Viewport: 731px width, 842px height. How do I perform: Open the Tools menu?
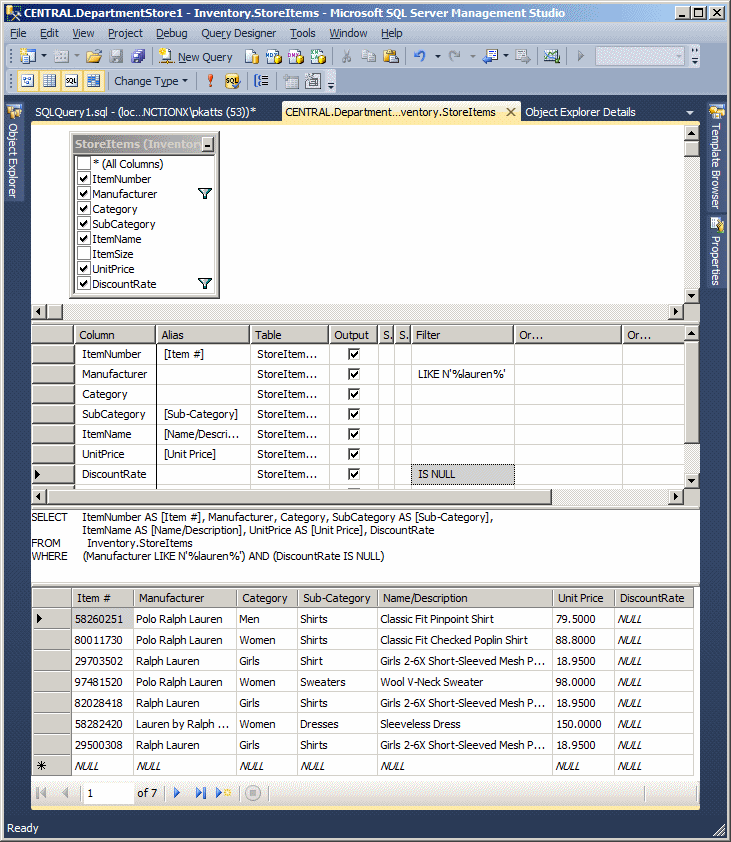coord(303,33)
